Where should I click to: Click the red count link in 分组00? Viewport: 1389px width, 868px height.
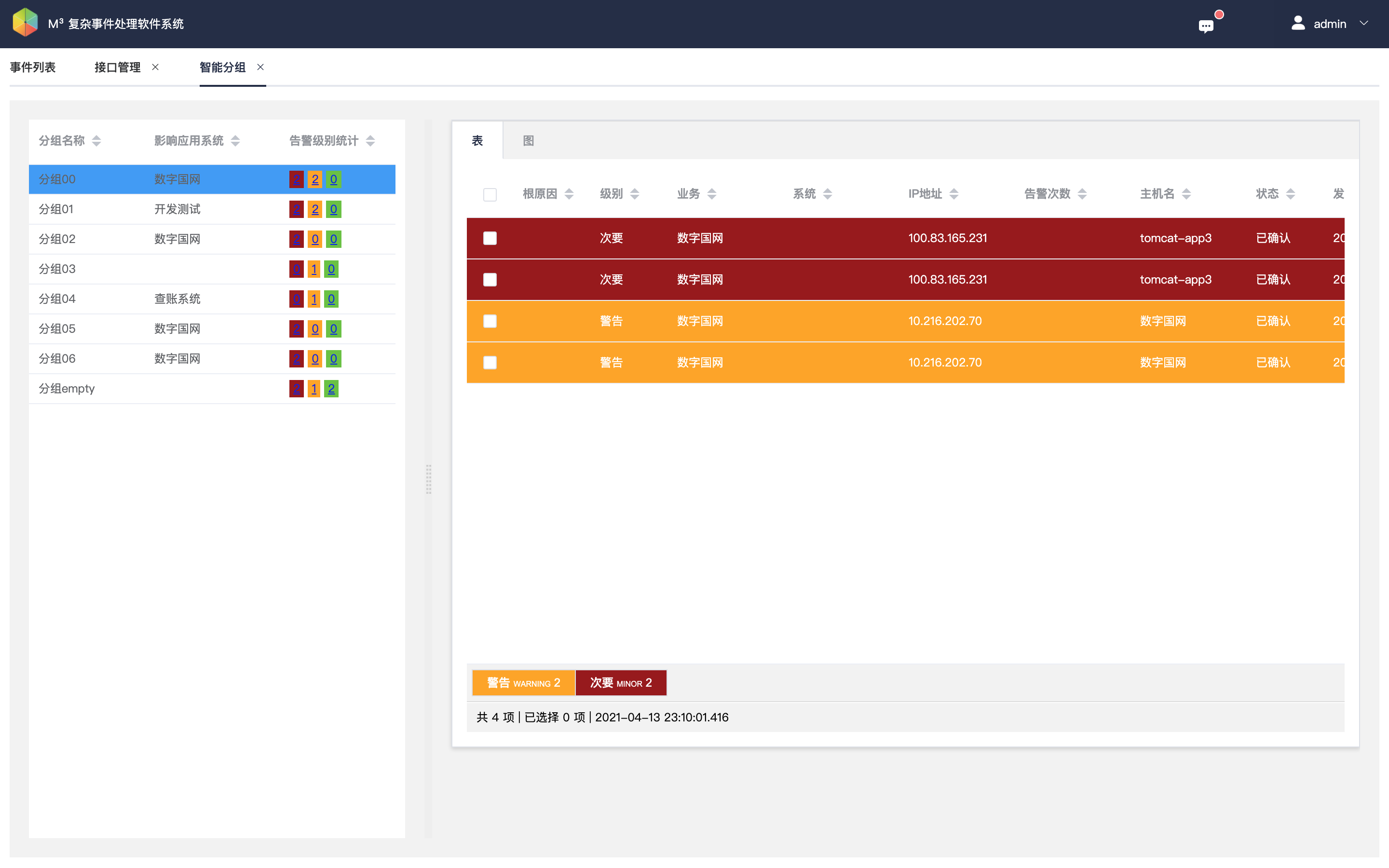pyautogui.click(x=296, y=179)
